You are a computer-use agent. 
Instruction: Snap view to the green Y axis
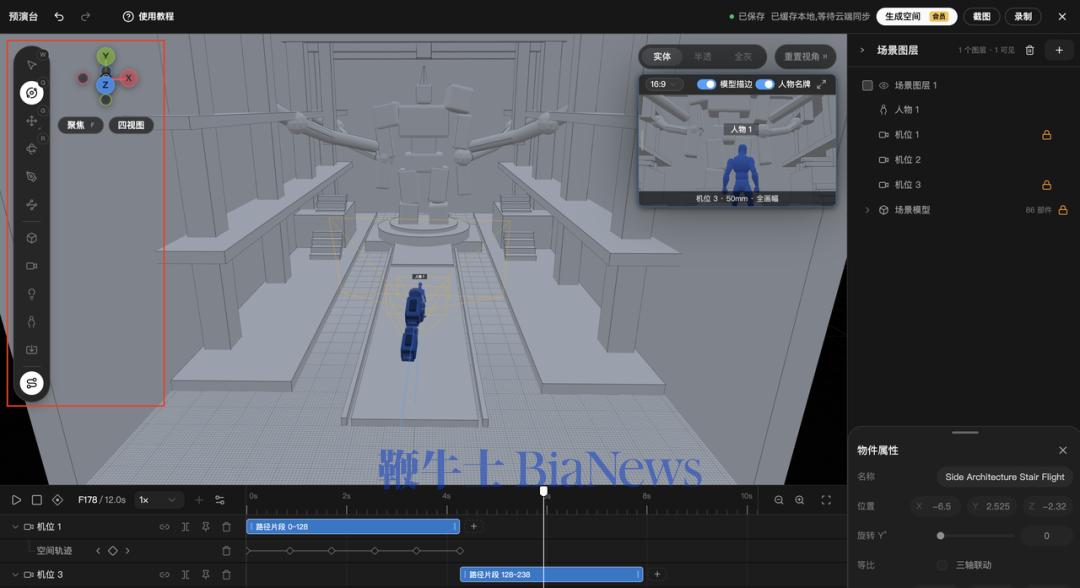click(105, 56)
